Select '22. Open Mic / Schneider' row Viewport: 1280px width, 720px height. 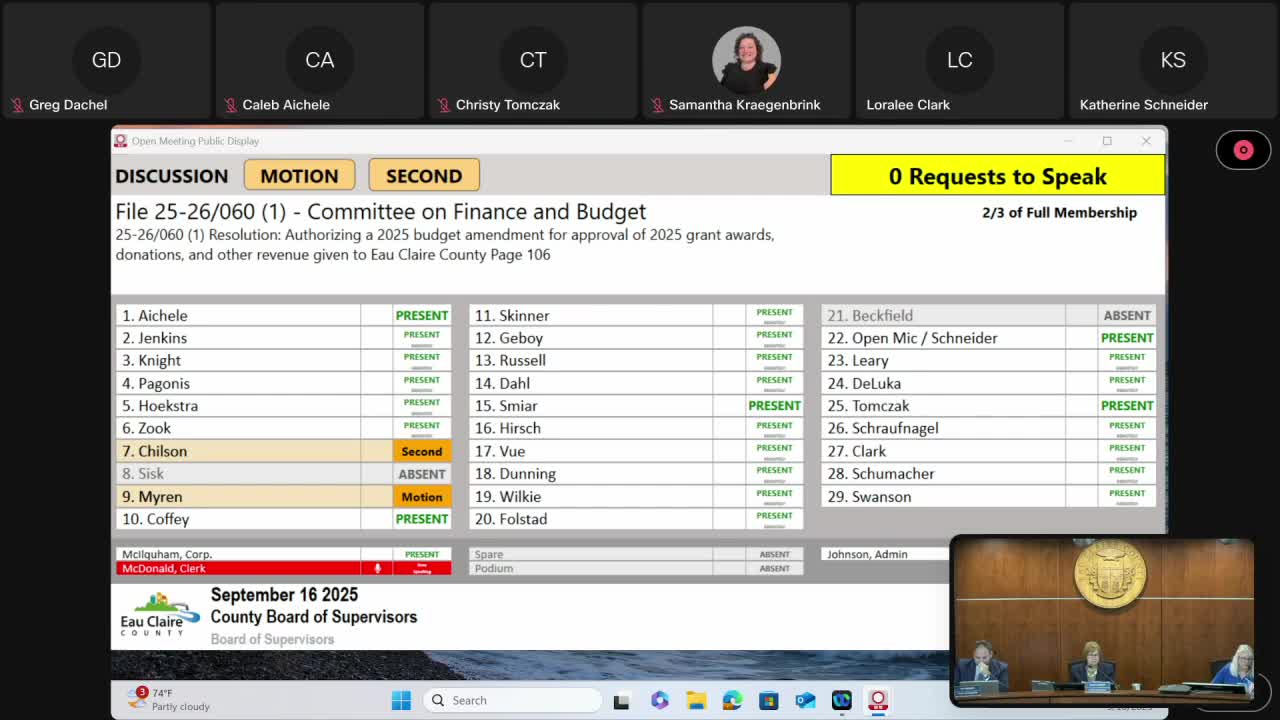pos(989,338)
